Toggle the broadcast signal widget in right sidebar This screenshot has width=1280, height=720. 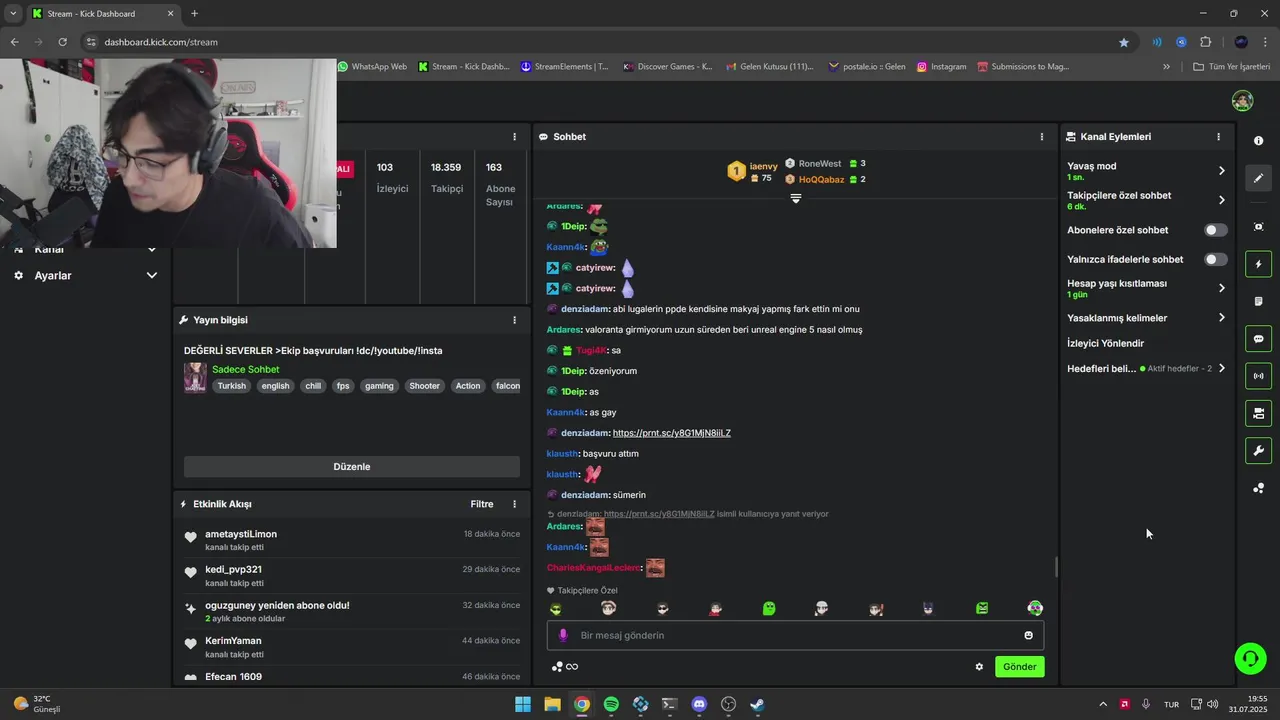pyautogui.click(x=1258, y=376)
